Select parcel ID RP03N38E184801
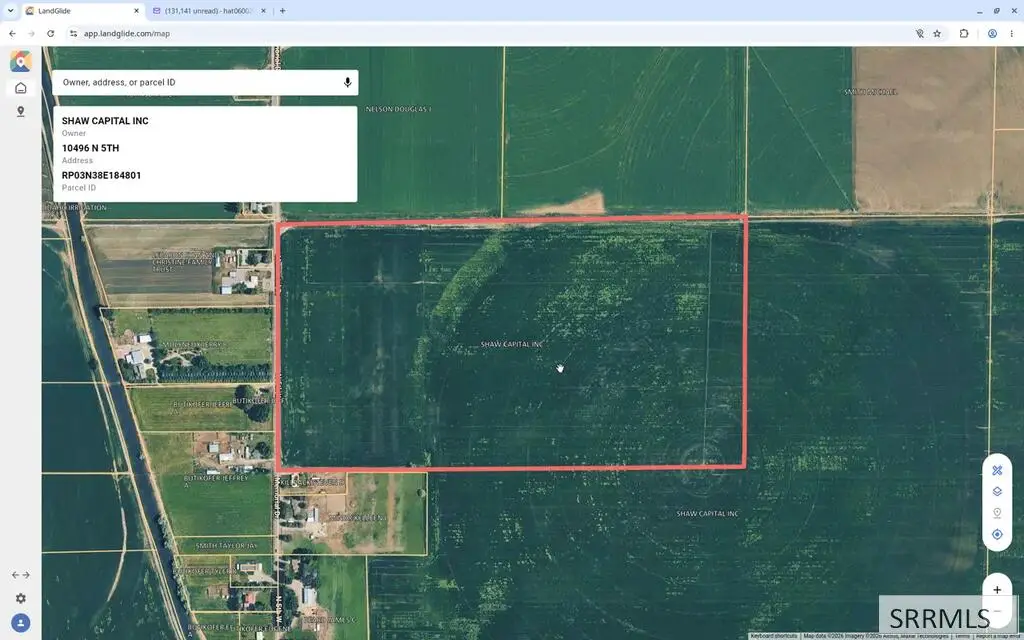 click(x=101, y=176)
